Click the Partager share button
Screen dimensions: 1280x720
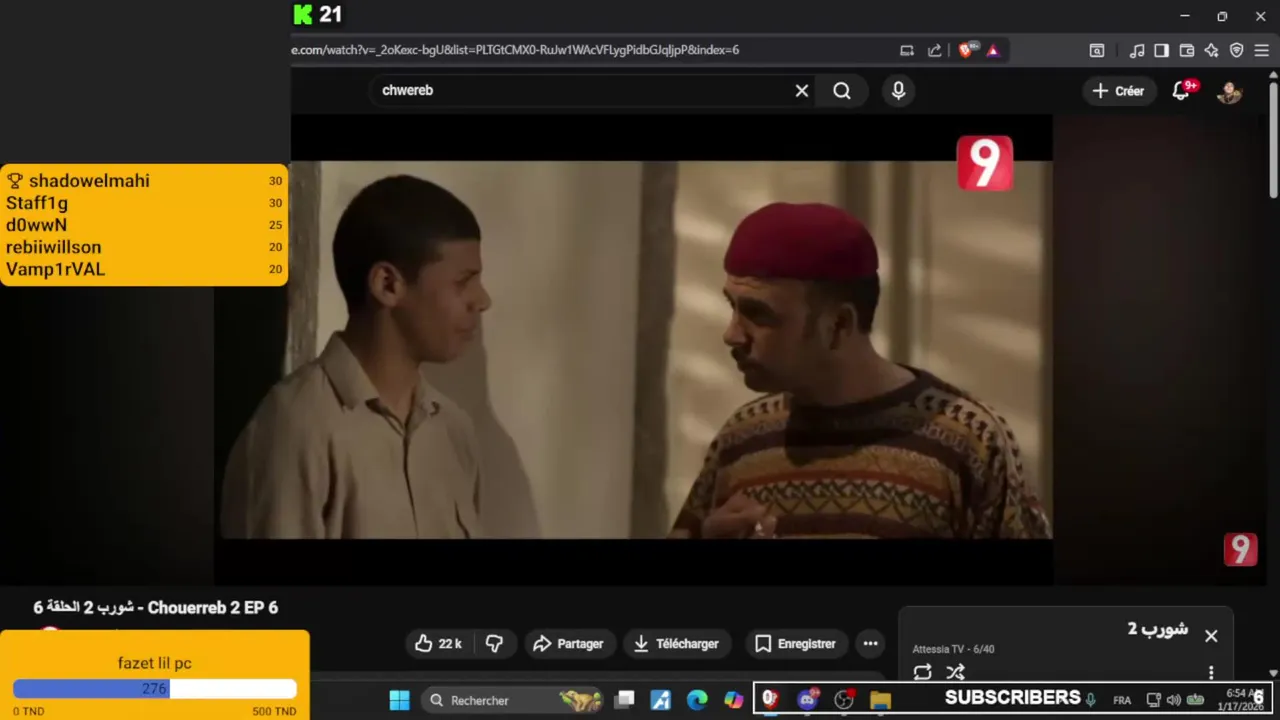point(568,644)
